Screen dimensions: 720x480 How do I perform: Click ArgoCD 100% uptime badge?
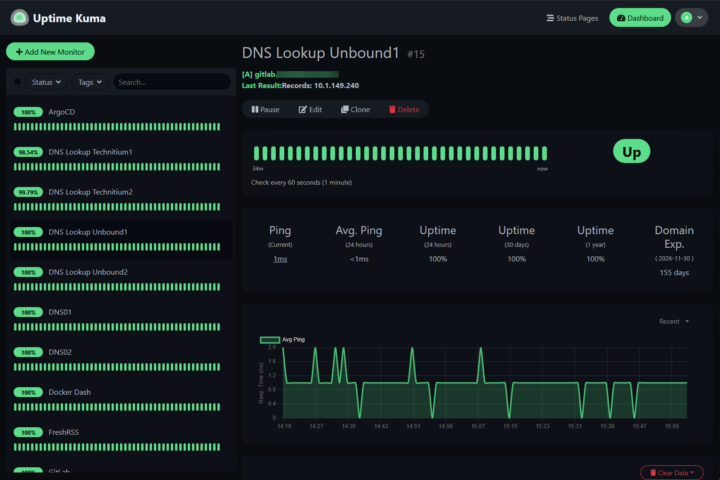coord(28,112)
